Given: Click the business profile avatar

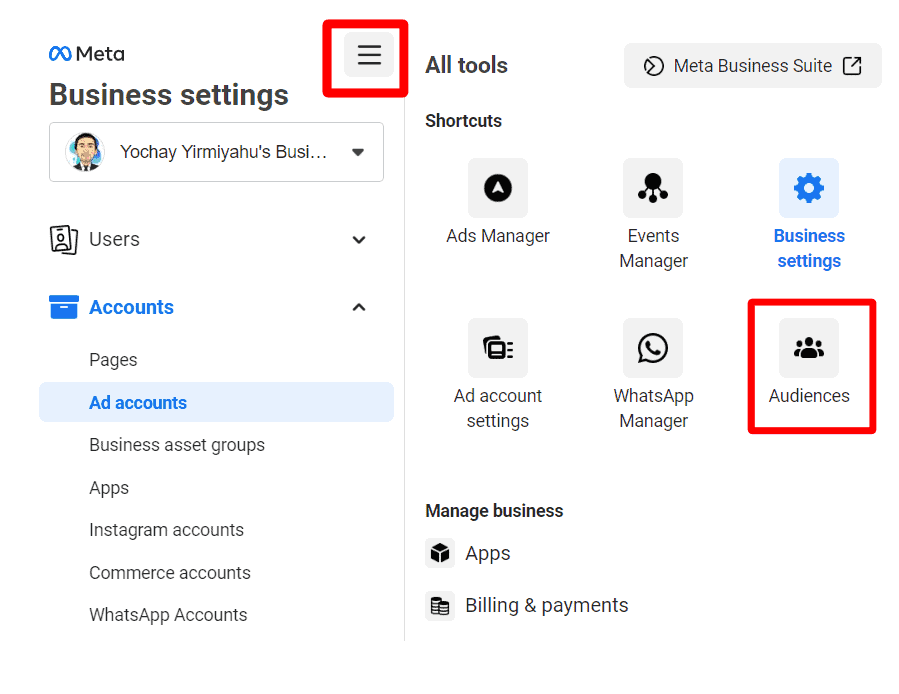Looking at the screenshot, I should coord(85,152).
